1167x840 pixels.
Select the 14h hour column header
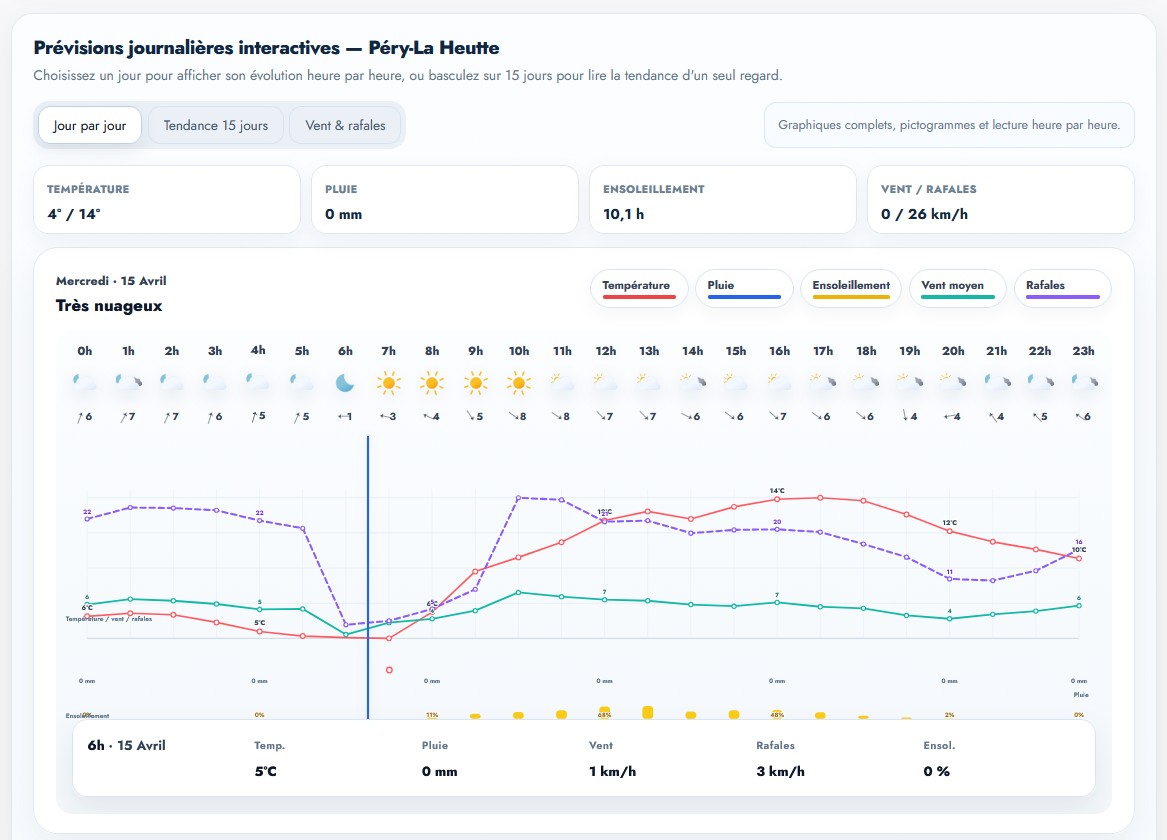tap(692, 351)
